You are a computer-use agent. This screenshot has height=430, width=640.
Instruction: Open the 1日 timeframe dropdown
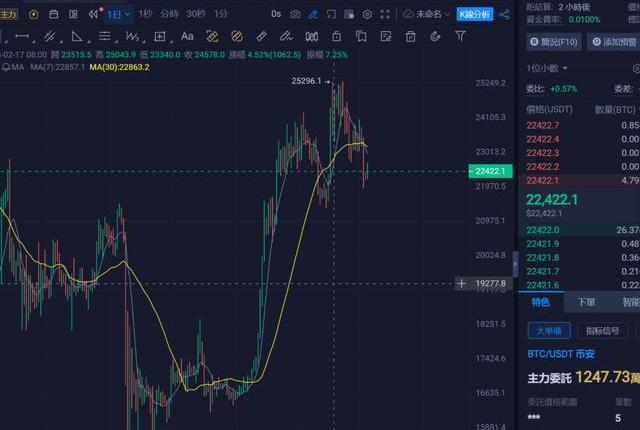(x=119, y=15)
